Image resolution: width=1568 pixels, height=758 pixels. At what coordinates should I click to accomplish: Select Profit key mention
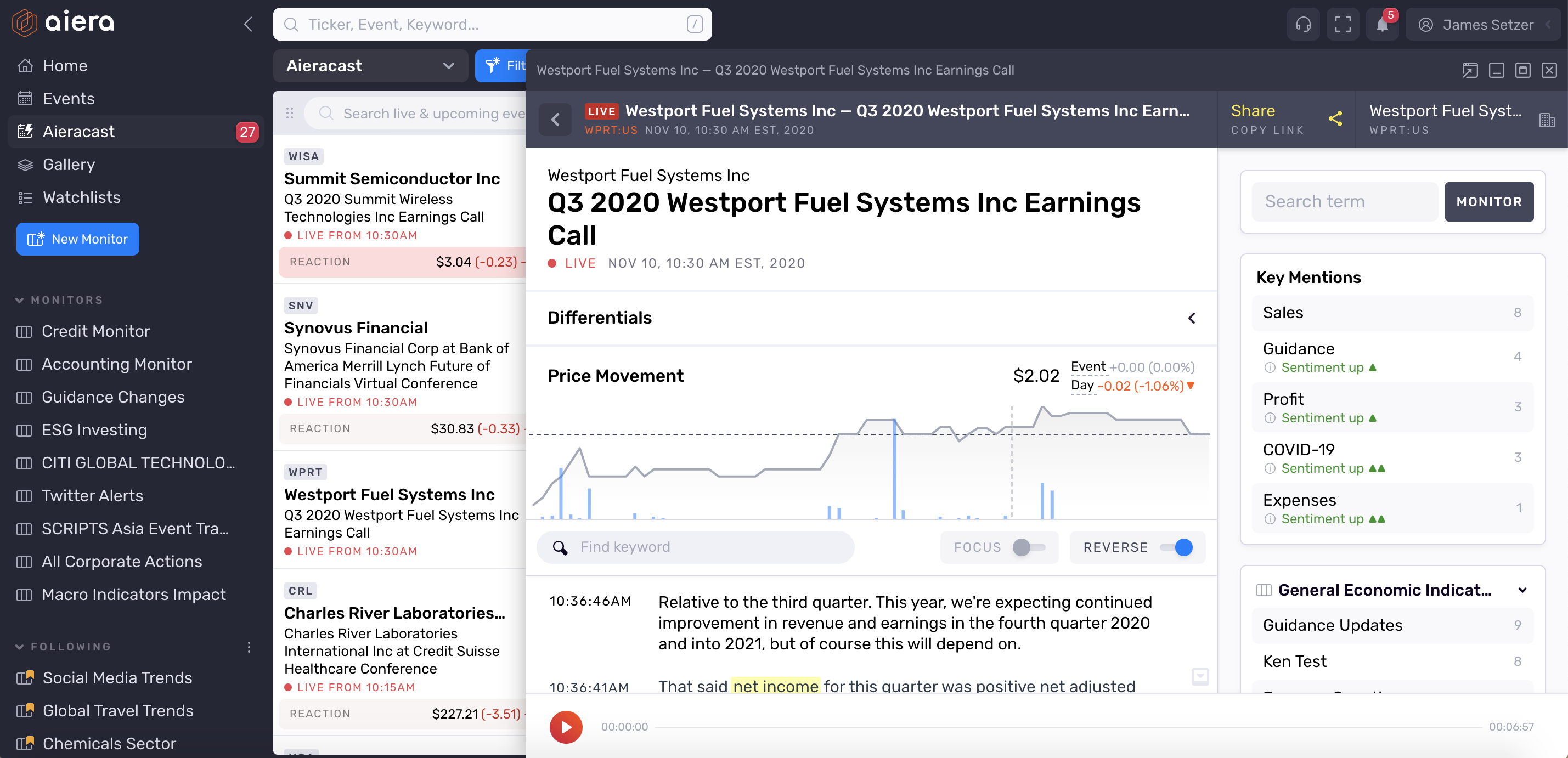[x=1392, y=407]
